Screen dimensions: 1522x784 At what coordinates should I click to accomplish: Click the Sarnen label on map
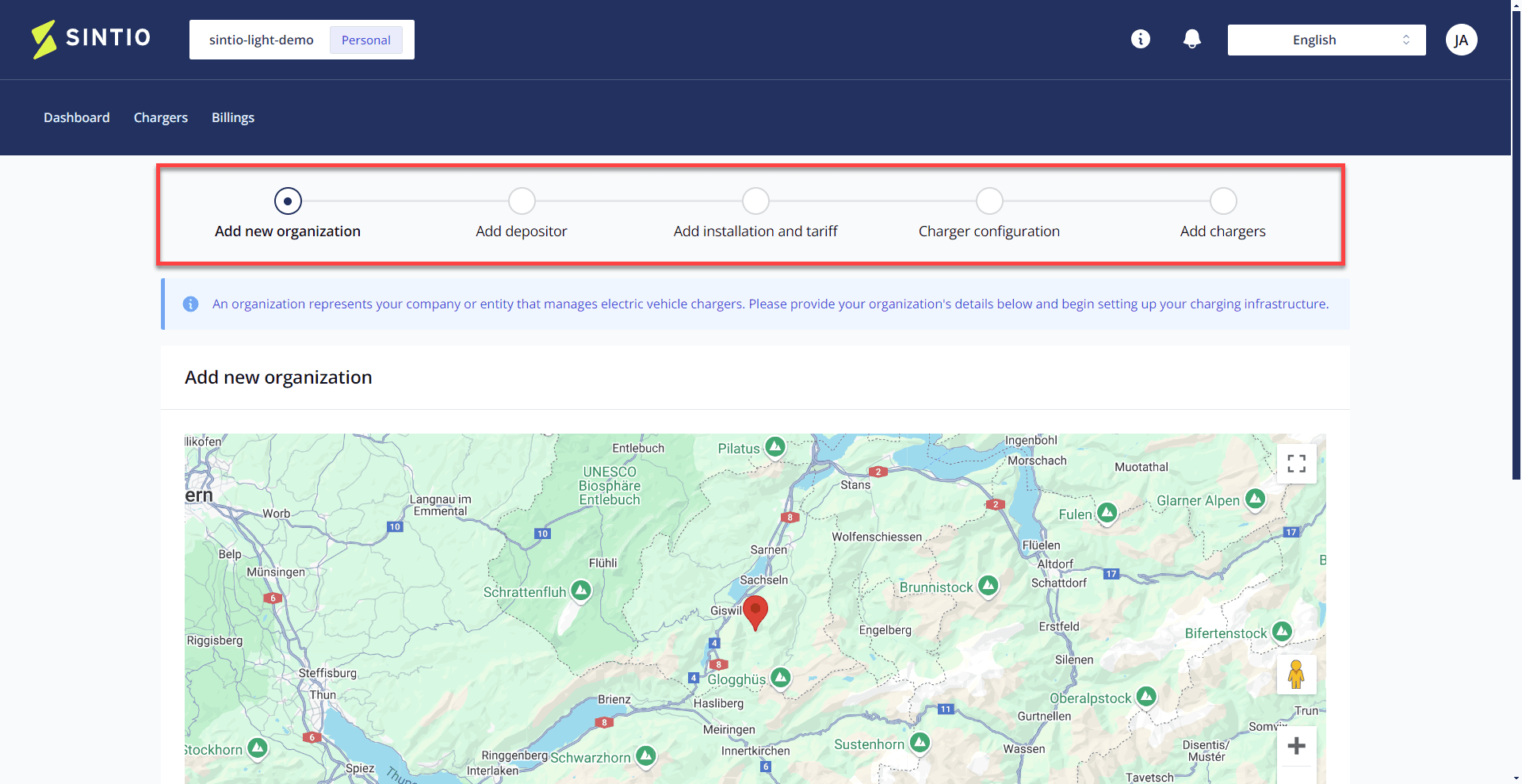coord(769,549)
